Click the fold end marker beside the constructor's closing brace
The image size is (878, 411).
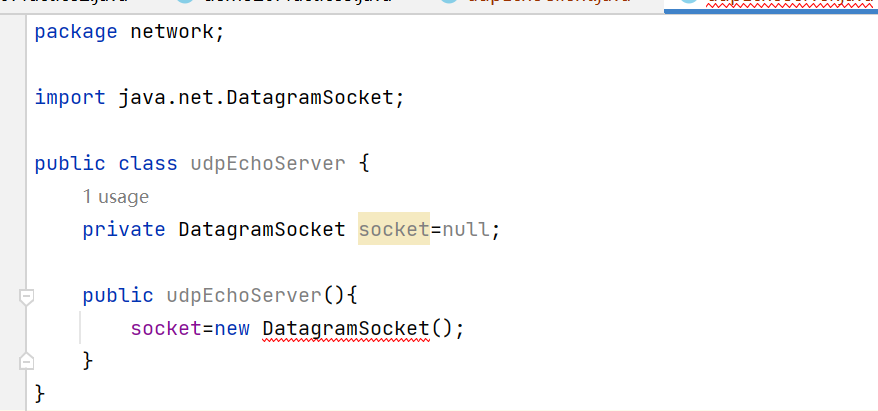26,361
